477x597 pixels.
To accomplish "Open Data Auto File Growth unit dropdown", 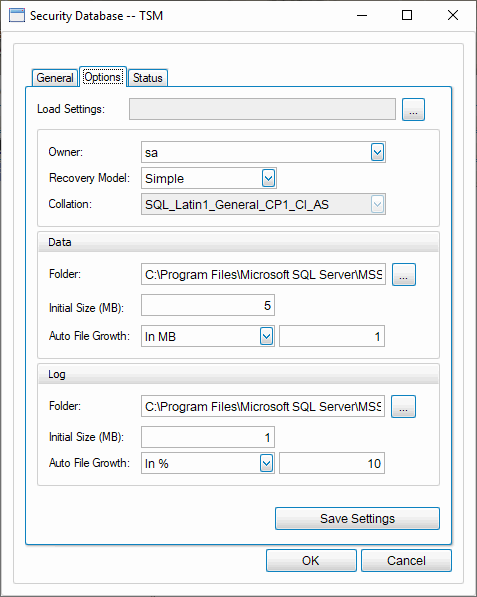I will (x=266, y=336).
